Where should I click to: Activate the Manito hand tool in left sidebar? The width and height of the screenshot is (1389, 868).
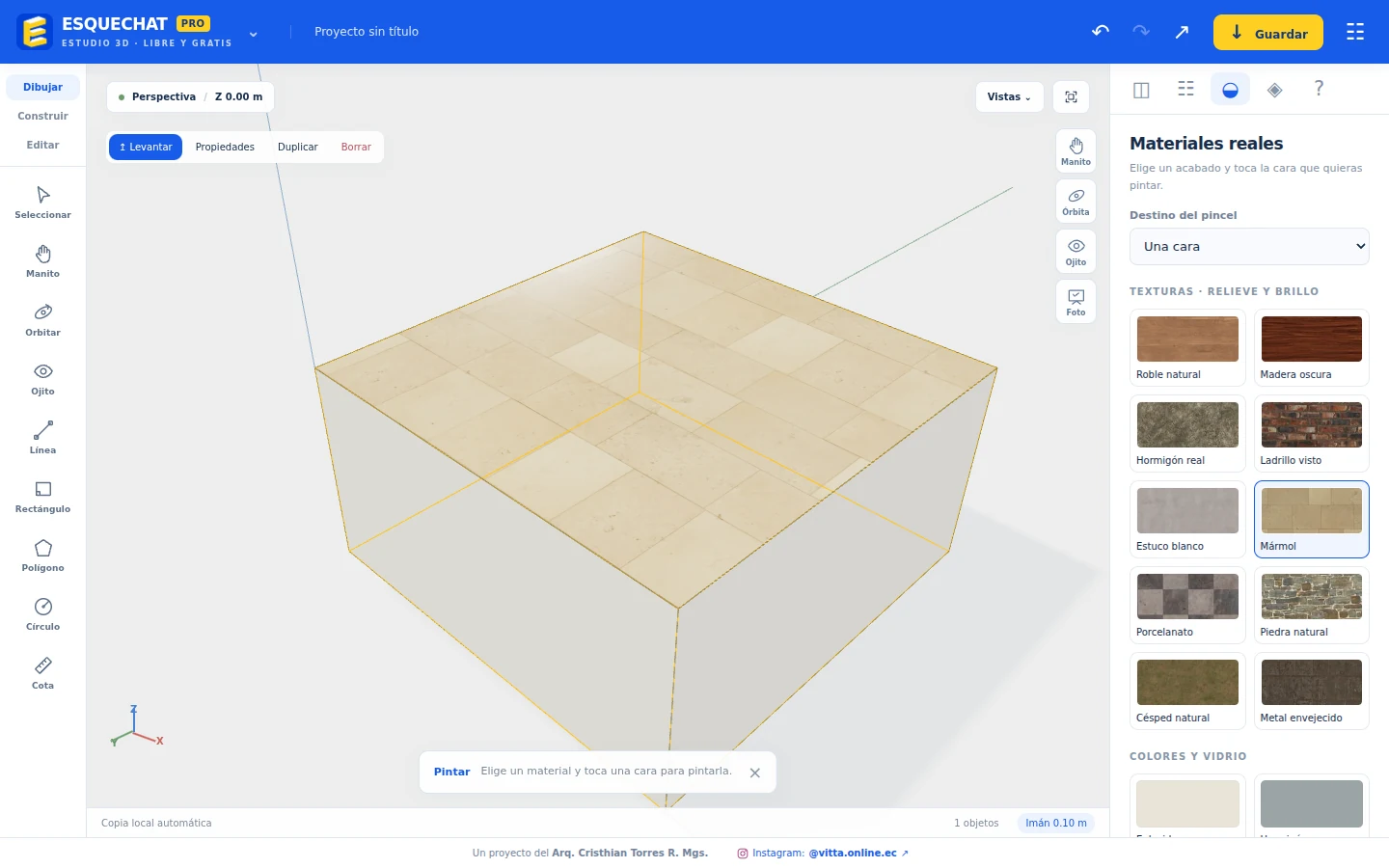point(42,261)
